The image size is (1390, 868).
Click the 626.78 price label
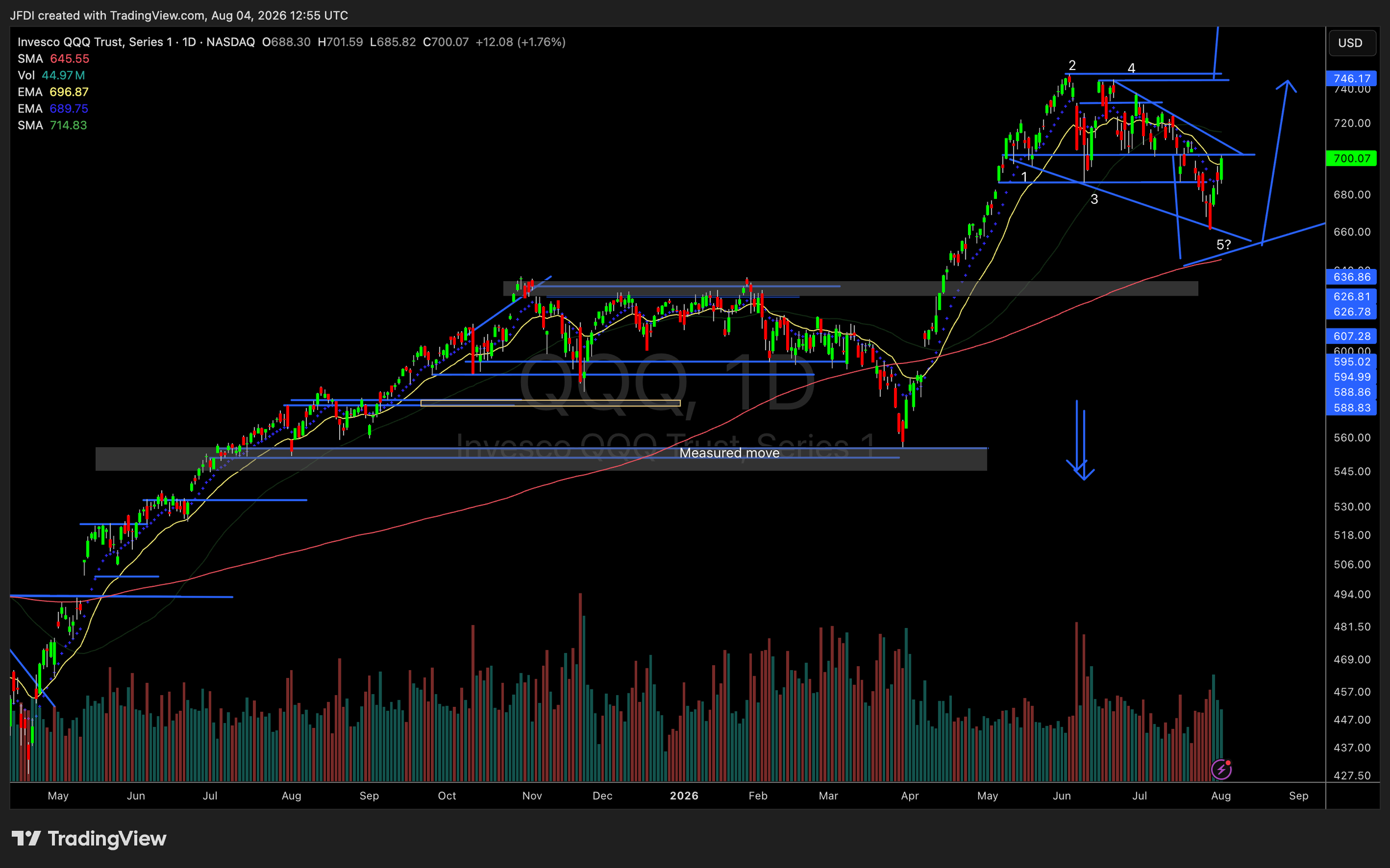tap(1351, 312)
